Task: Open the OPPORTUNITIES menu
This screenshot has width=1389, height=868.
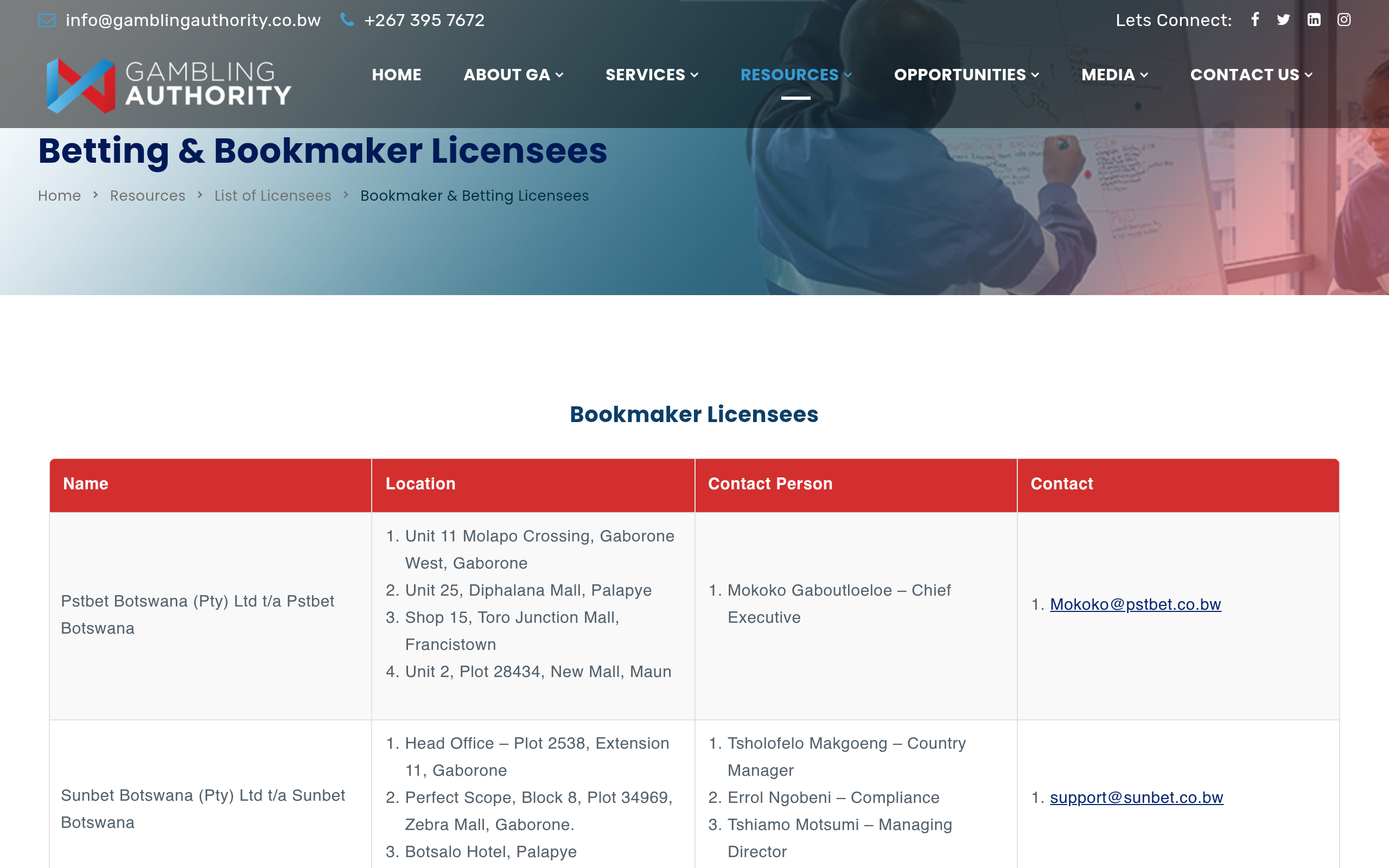Action: (966, 75)
